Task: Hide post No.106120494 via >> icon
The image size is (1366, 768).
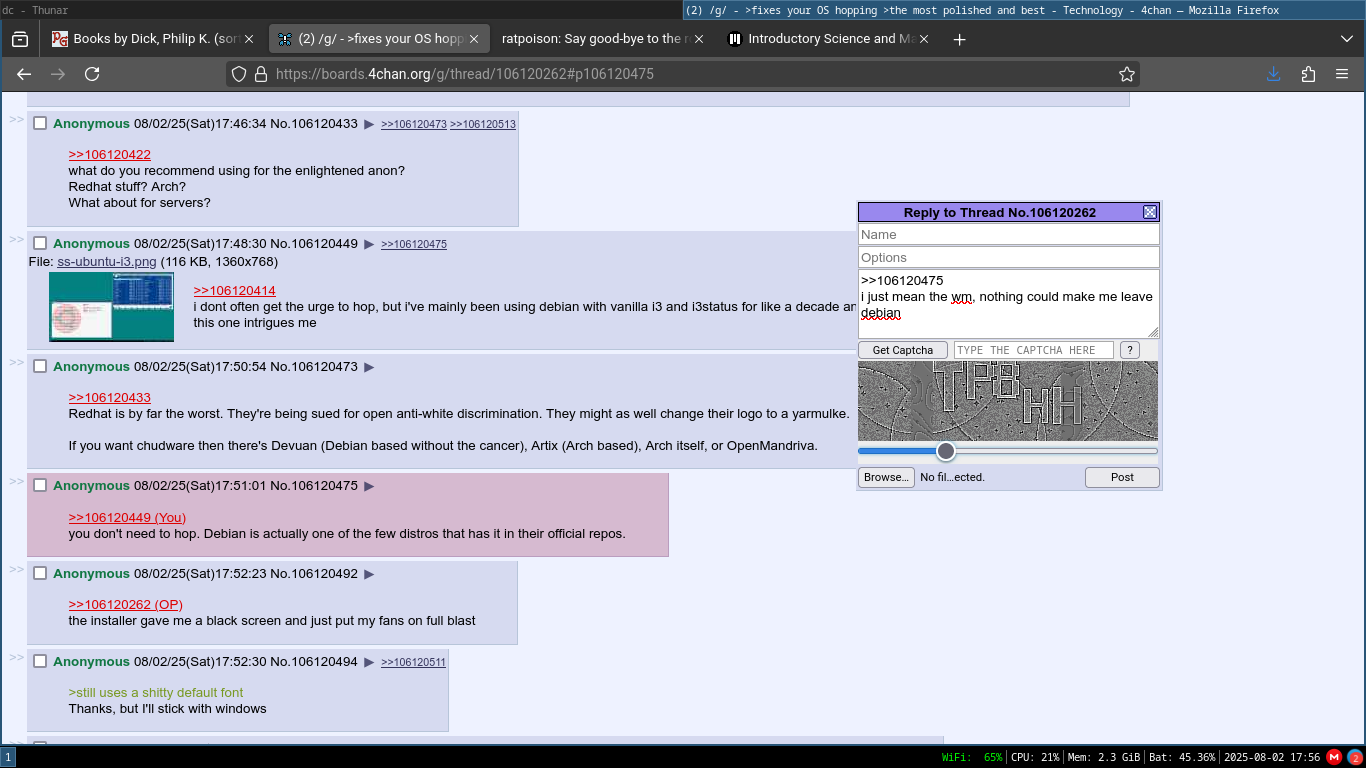Action: tap(16, 657)
